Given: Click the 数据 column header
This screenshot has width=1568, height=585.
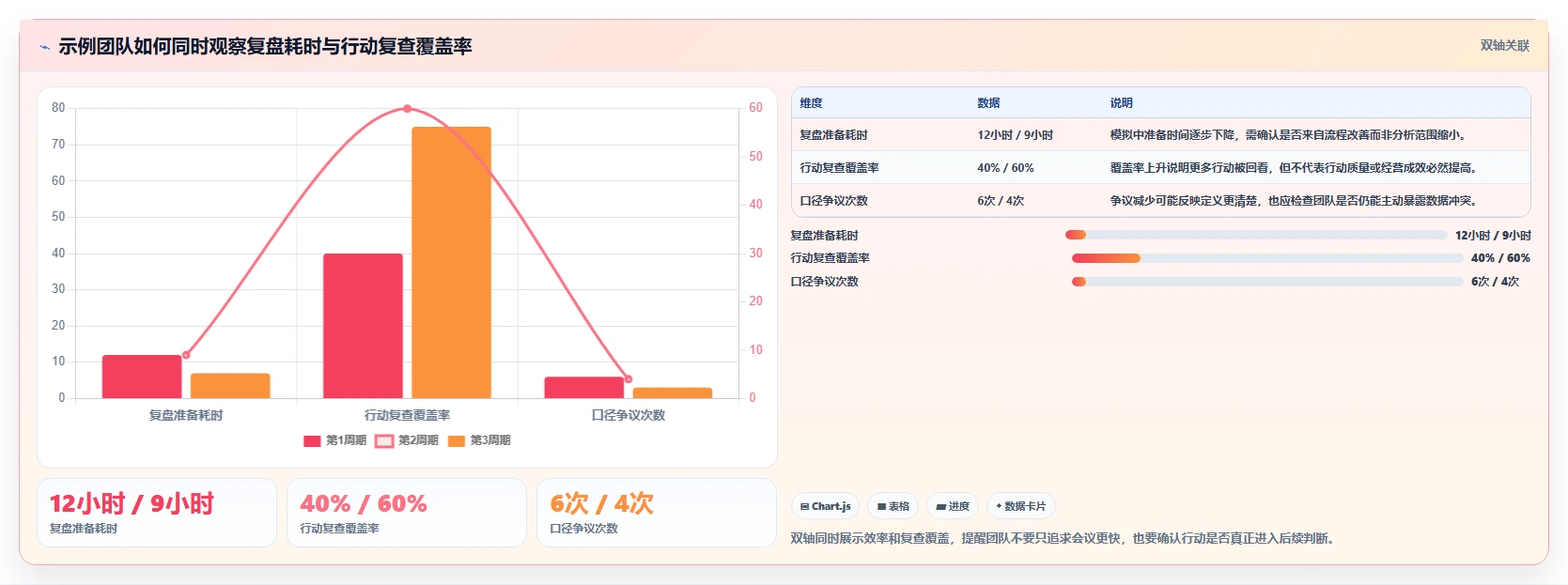Looking at the screenshot, I should click(x=988, y=103).
